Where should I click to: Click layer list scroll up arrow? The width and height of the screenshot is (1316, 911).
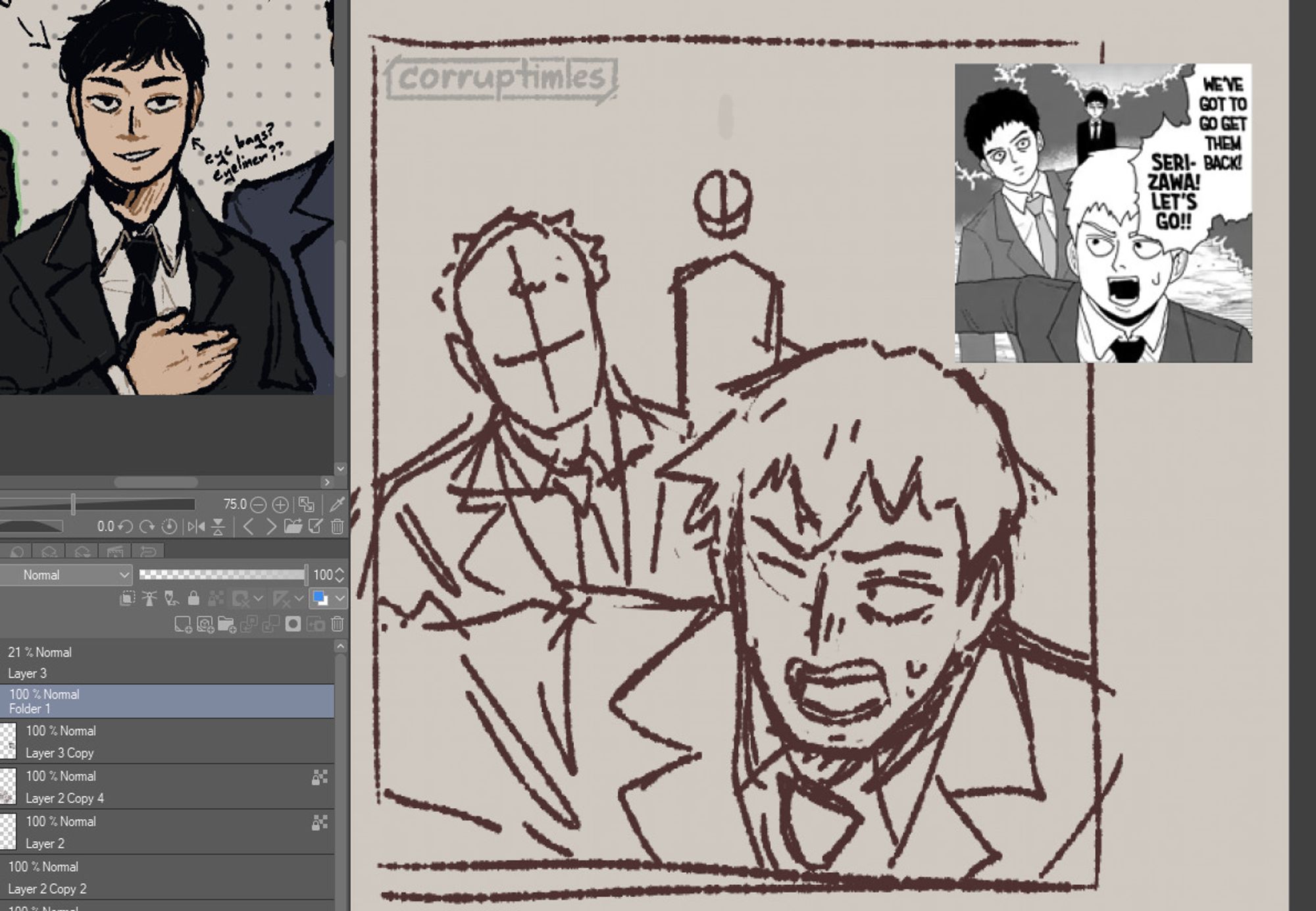tap(340, 646)
